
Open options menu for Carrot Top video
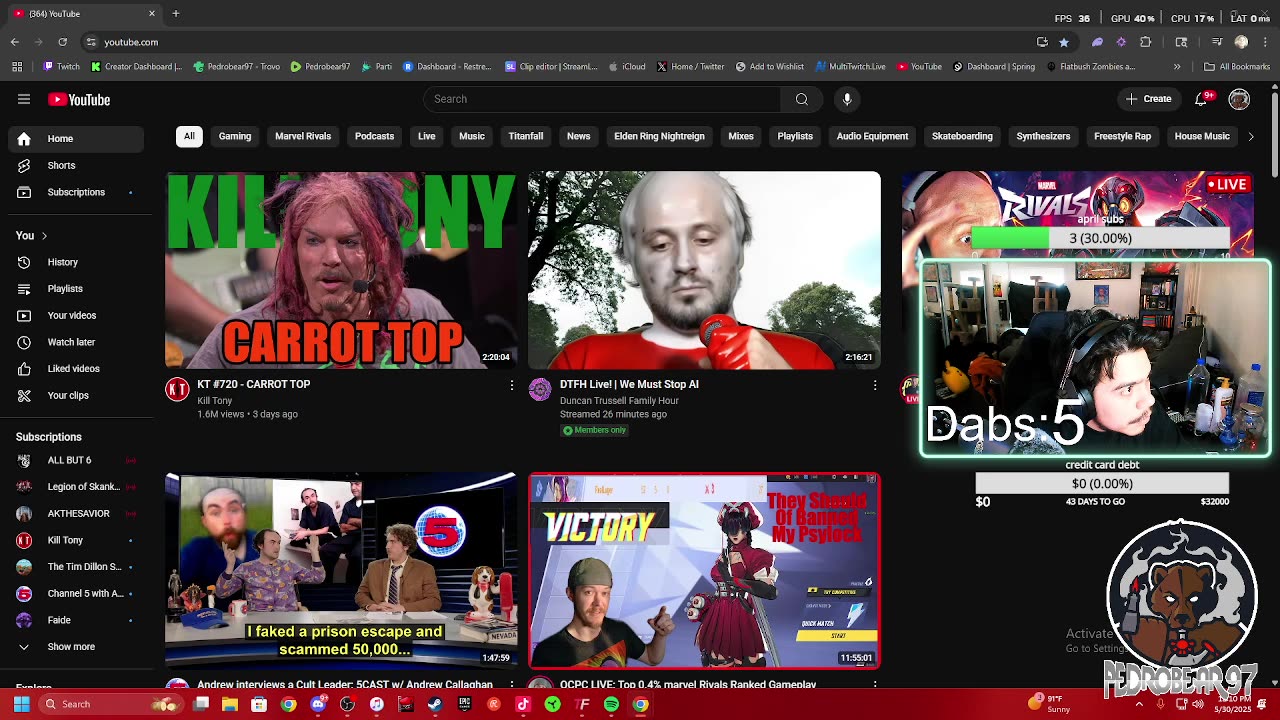pos(512,385)
